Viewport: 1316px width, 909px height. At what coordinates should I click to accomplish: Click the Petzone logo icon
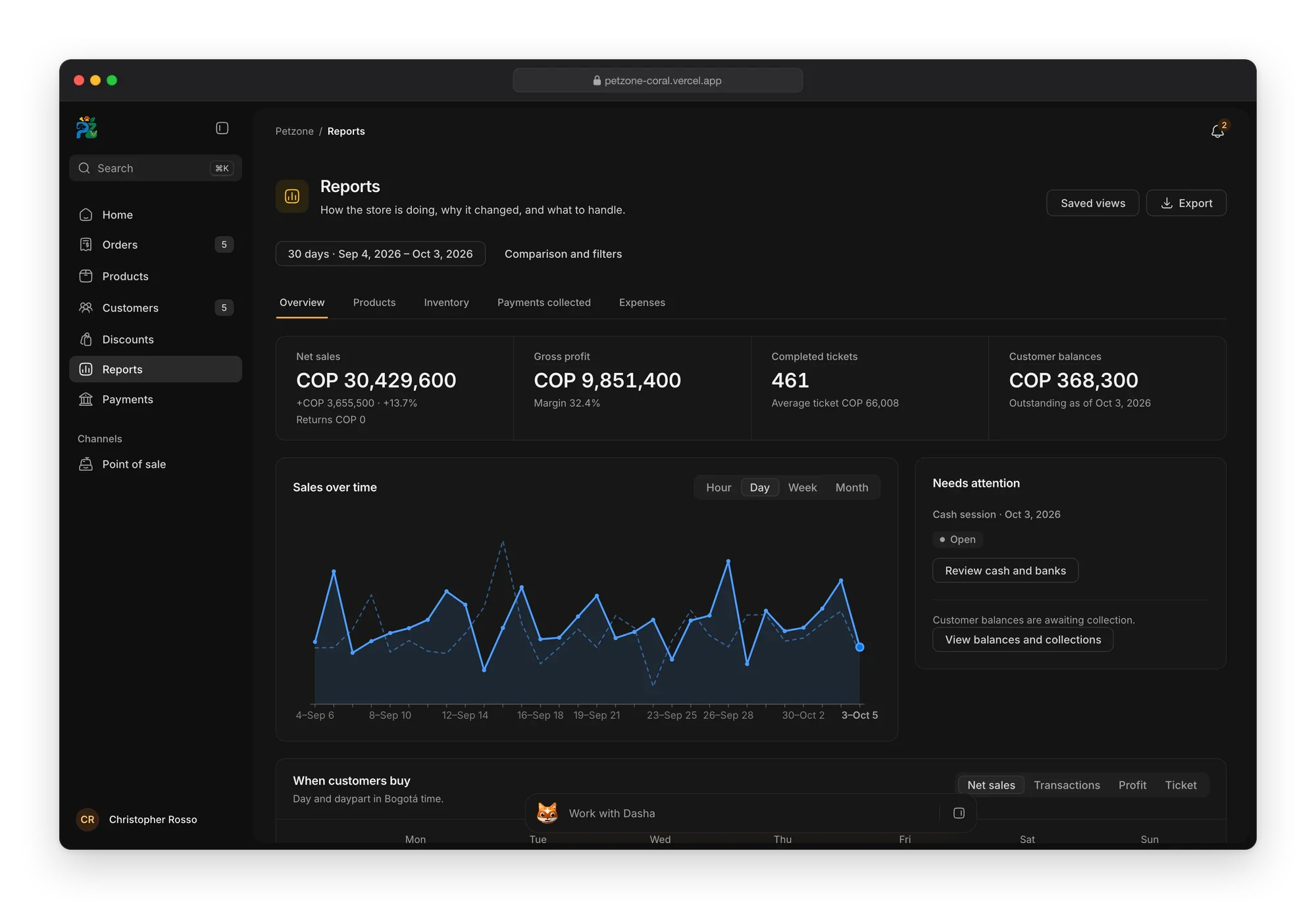tap(86, 128)
